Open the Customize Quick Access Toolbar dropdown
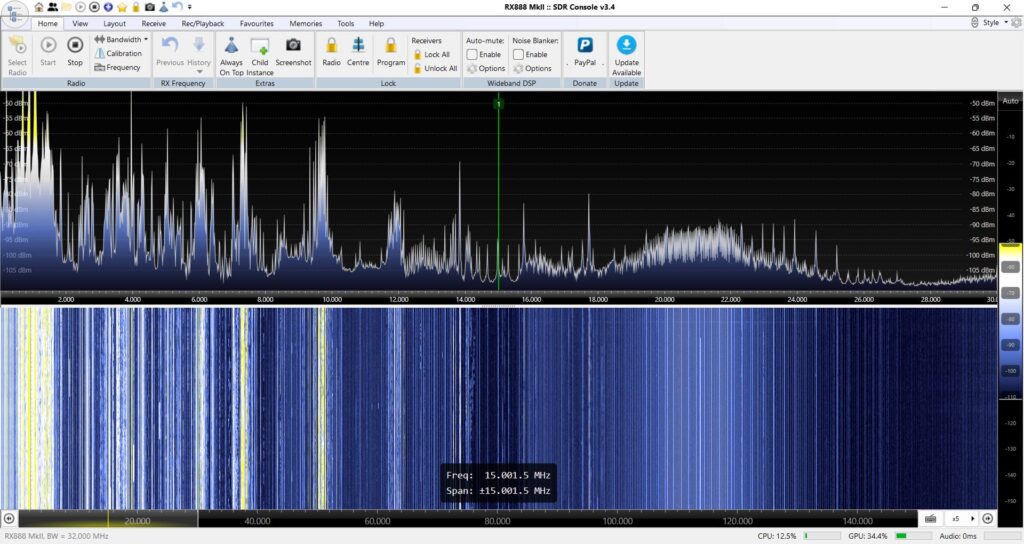Screen dimensions: 1024x544 click(x=190, y=7)
